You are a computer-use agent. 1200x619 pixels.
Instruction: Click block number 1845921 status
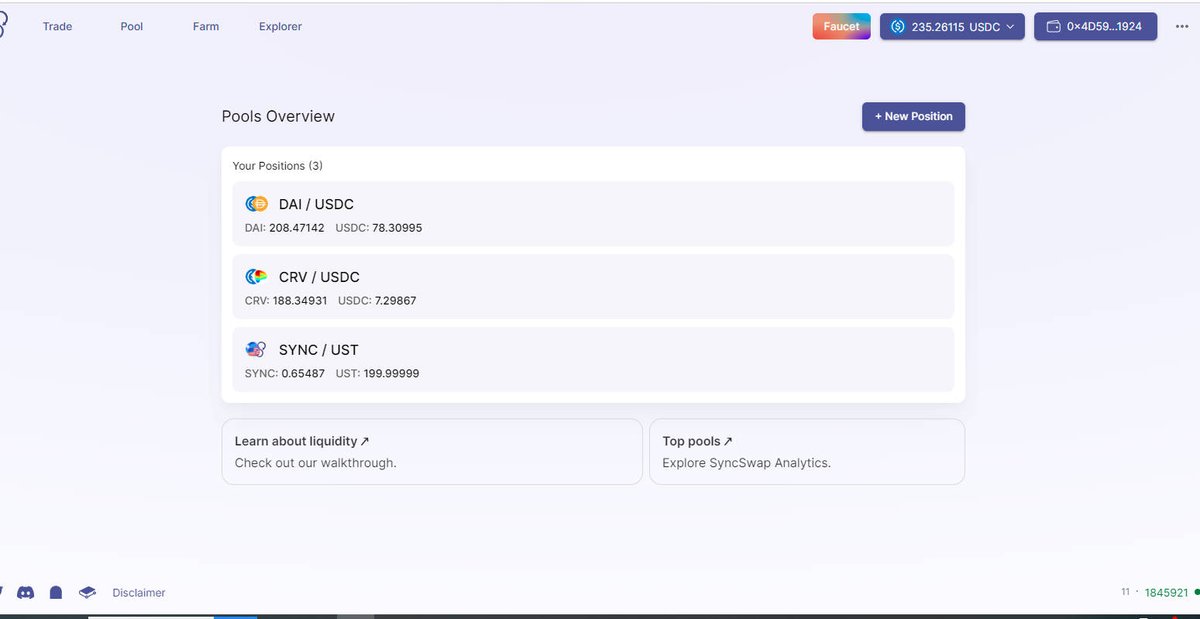coord(1166,592)
